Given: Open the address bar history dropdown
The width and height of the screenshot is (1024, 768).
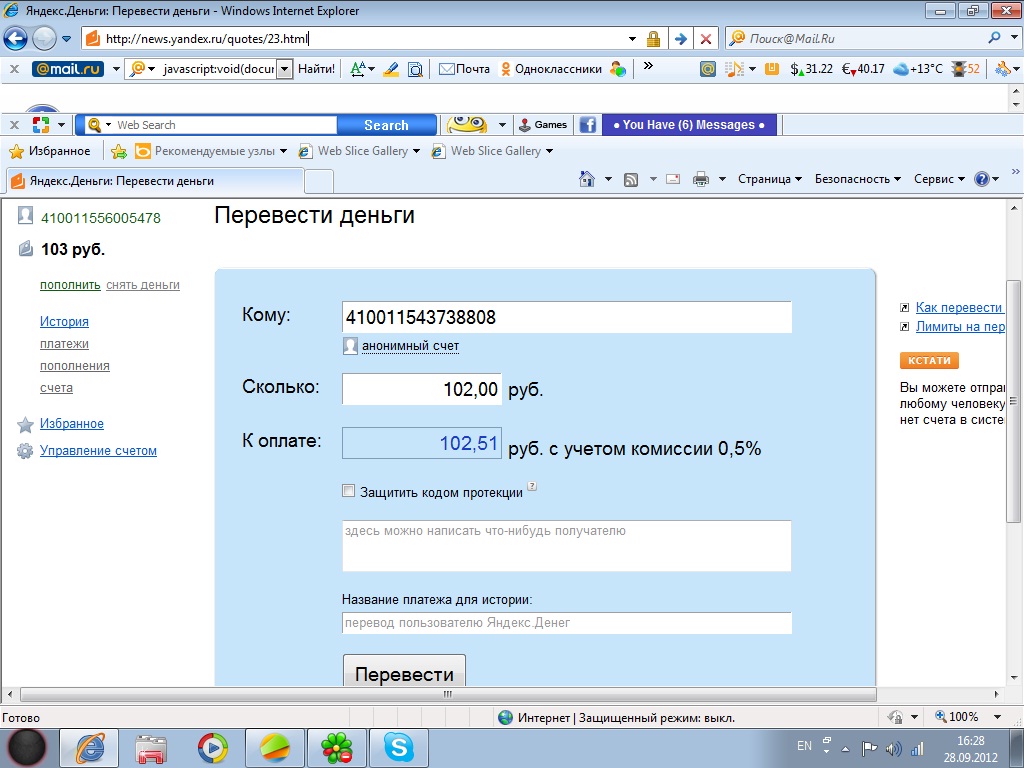Looking at the screenshot, I should pos(632,39).
